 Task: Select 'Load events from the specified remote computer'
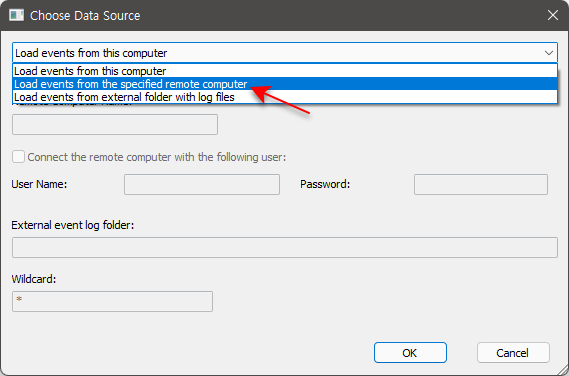[x=285, y=84]
